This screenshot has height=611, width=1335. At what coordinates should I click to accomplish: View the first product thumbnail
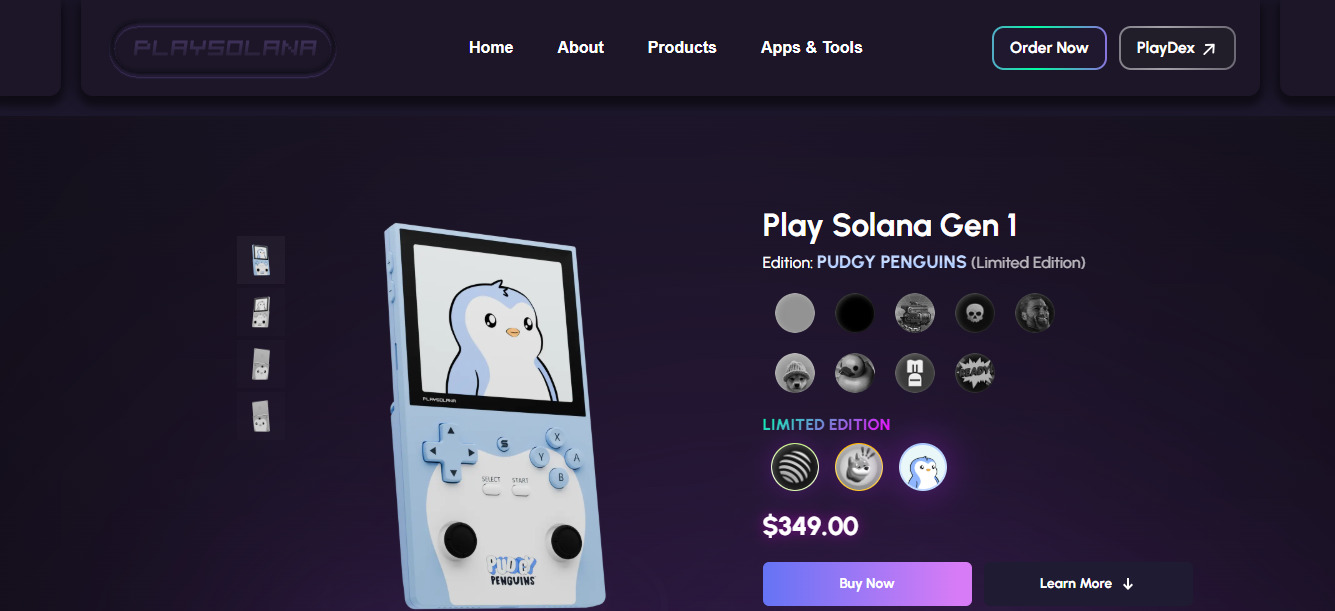261,260
